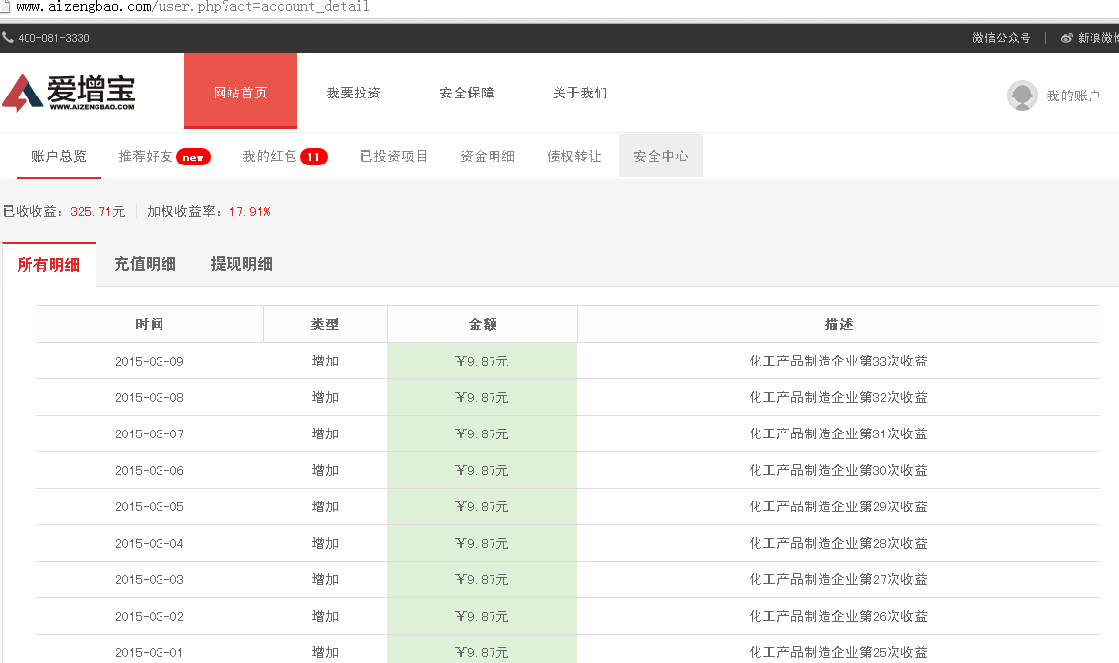Click the 我的账户 link
Image resolution: width=1119 pixels, height=663 pixels.
tap(1072, 96)
